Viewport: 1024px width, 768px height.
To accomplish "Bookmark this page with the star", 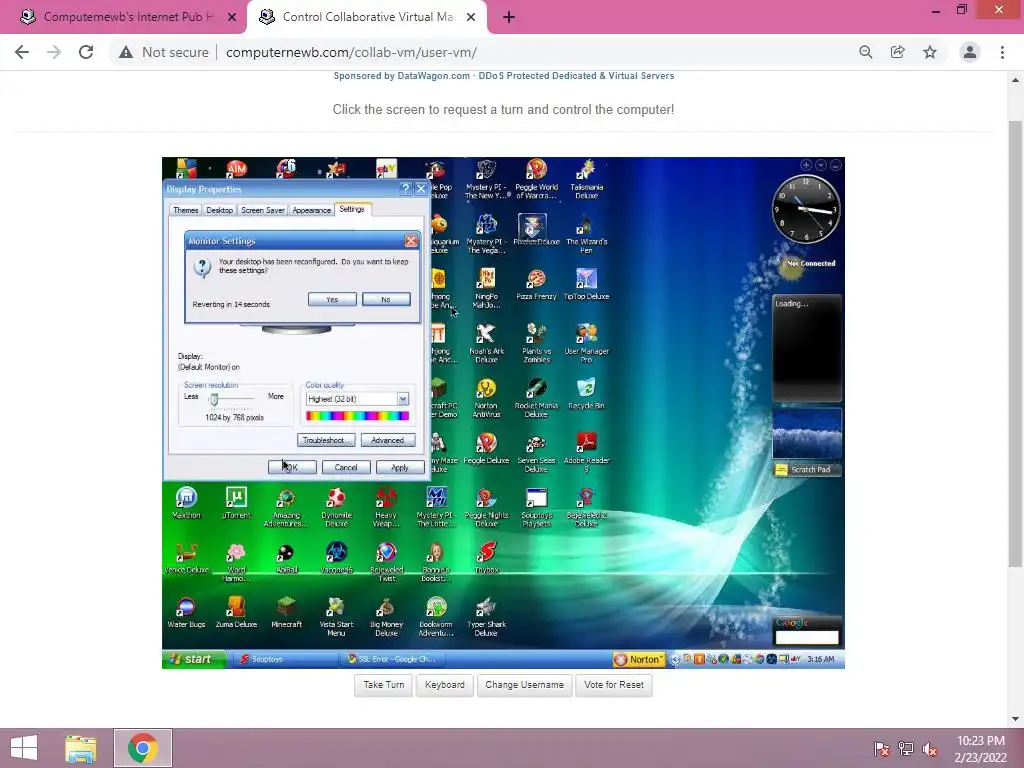I will click(930, 52).
